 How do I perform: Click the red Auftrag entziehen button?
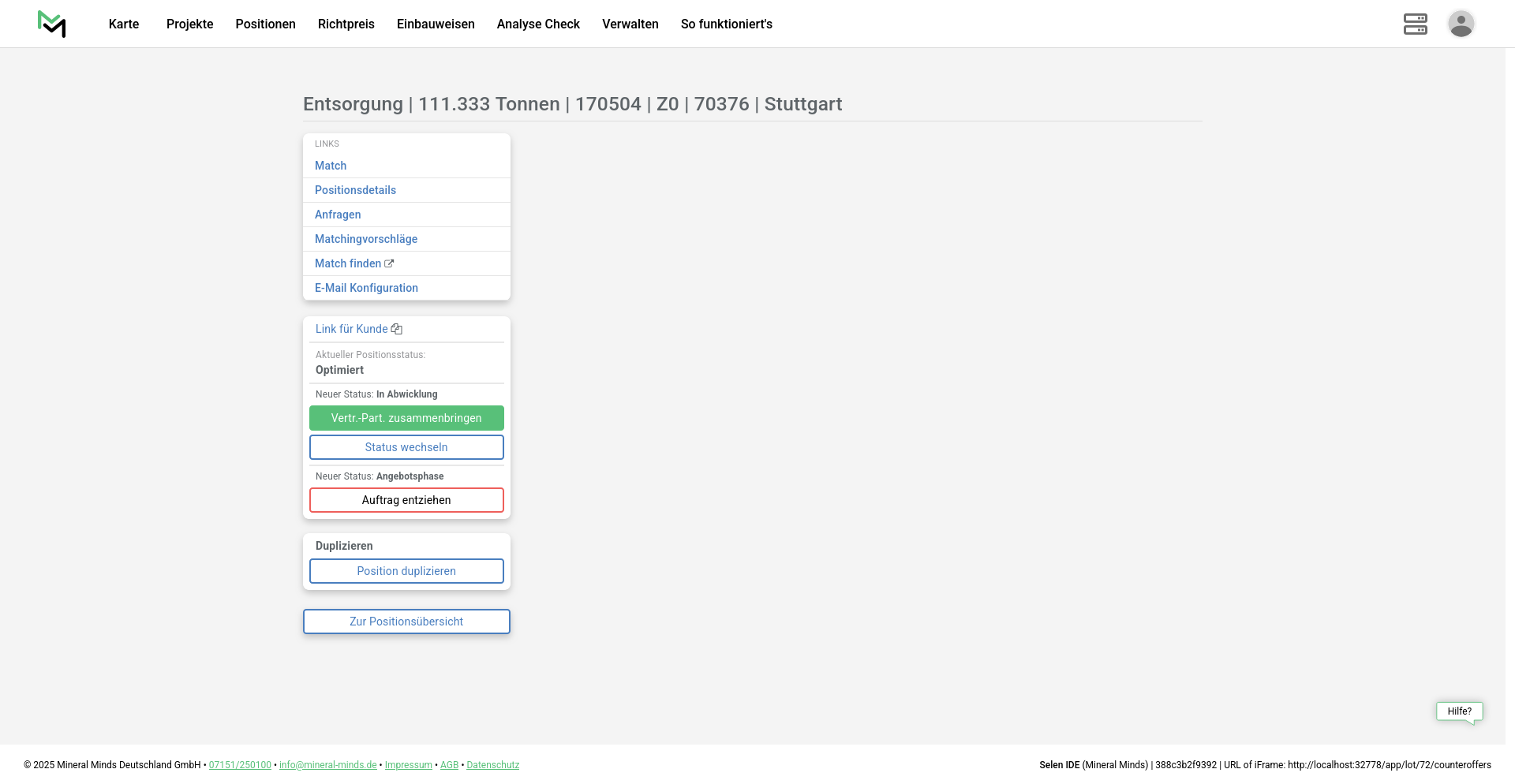406,500
